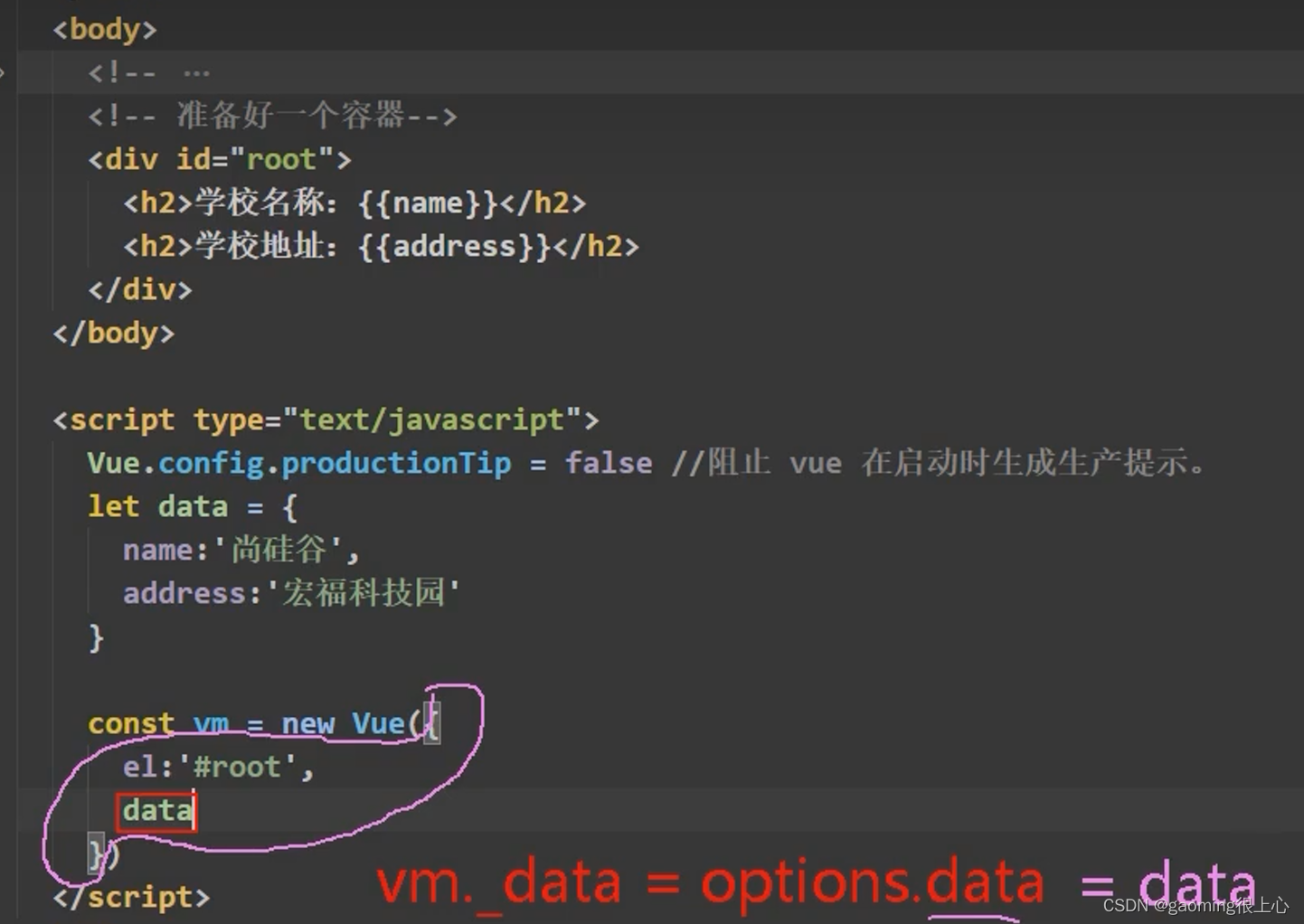Click the name key in data object
Screen dimensions: 1304x924
click(158, 550)
